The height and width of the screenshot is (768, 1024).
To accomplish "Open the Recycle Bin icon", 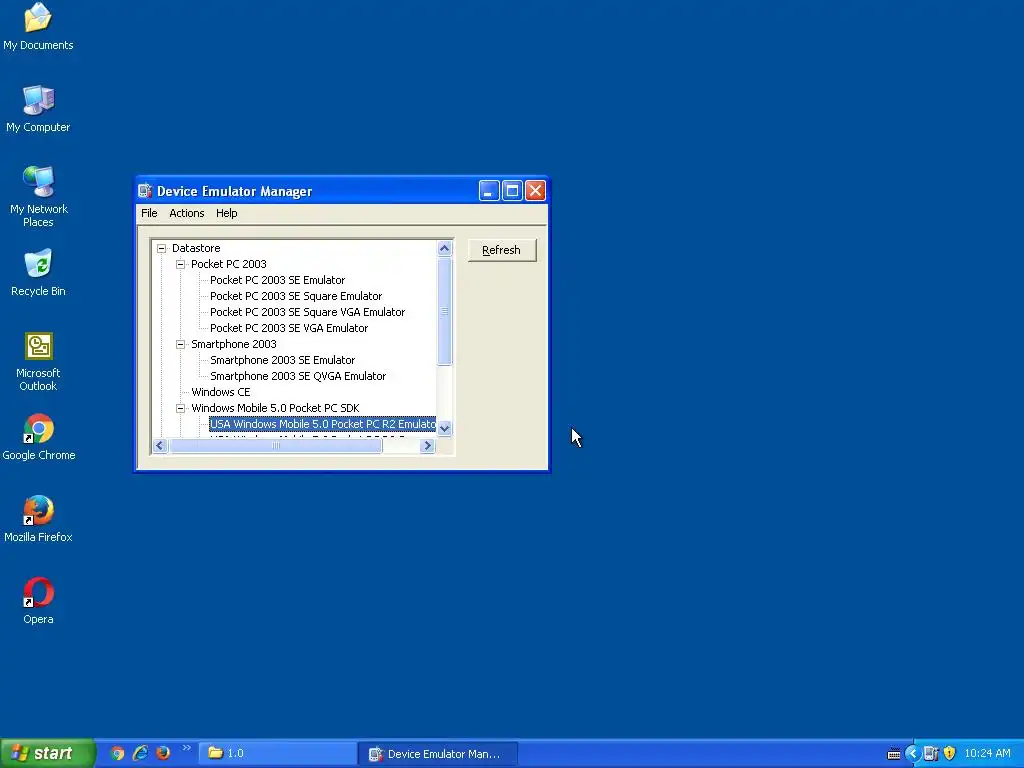I will [38, 272].
